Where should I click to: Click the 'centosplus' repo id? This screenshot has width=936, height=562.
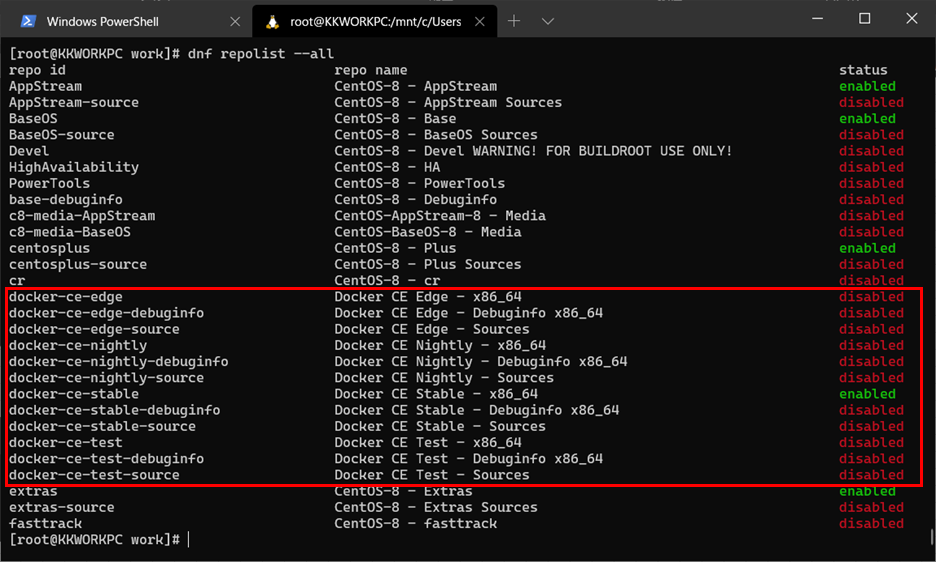click(49, 248)
